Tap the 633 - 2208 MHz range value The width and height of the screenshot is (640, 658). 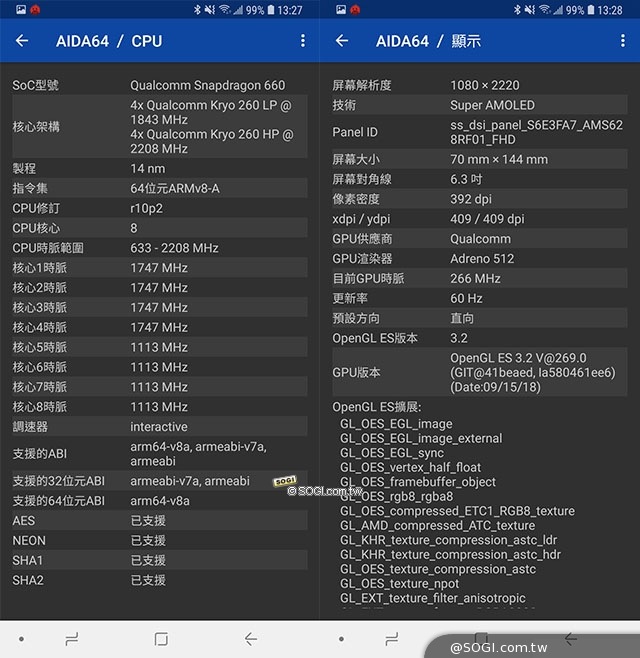pos(174,248)
